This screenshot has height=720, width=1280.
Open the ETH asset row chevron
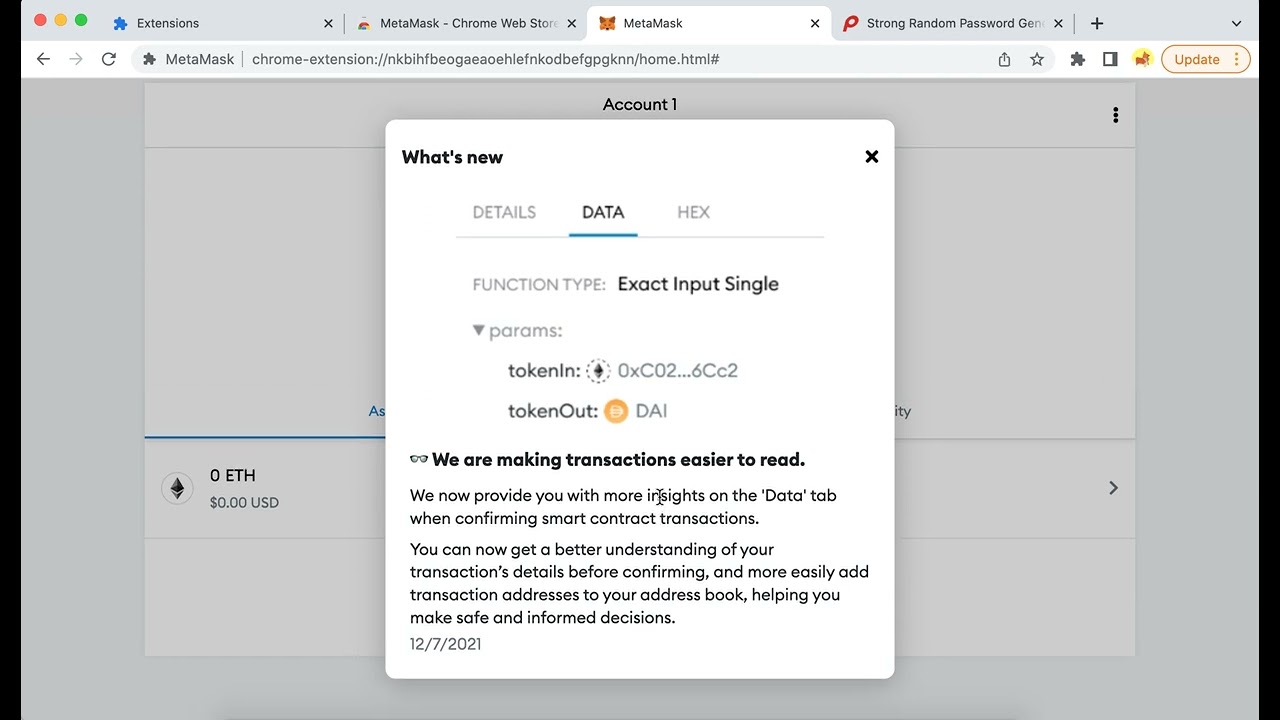(1113, 488)
